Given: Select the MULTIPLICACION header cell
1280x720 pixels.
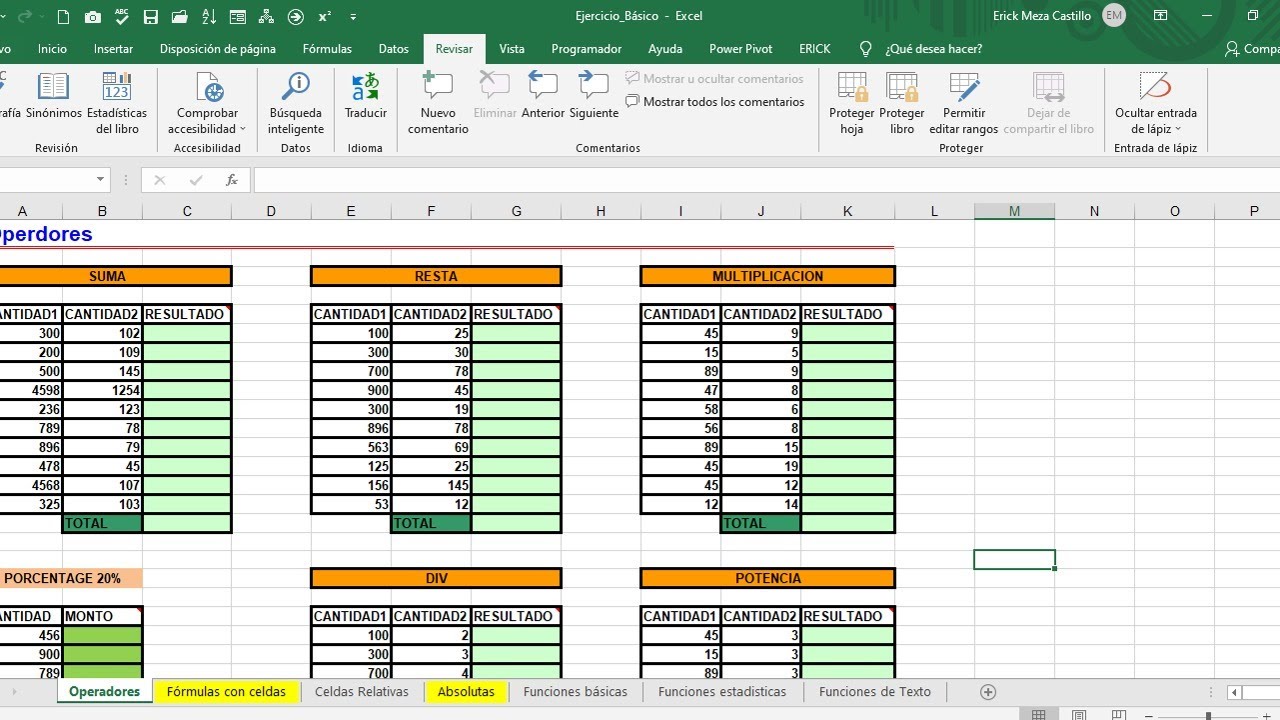Looking at the screenshot, I should 768,276.
